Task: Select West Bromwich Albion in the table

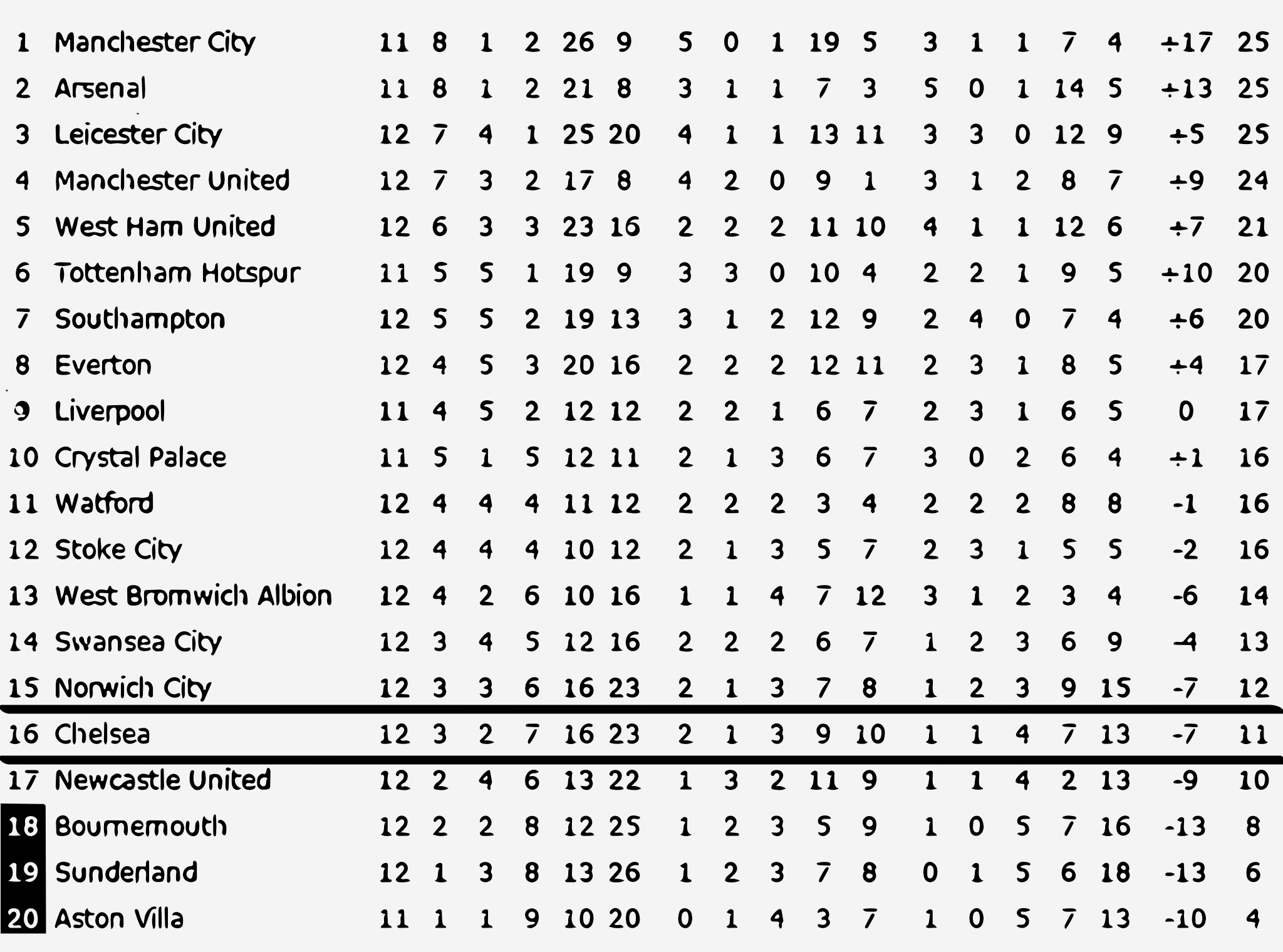Action: point(193,596)
